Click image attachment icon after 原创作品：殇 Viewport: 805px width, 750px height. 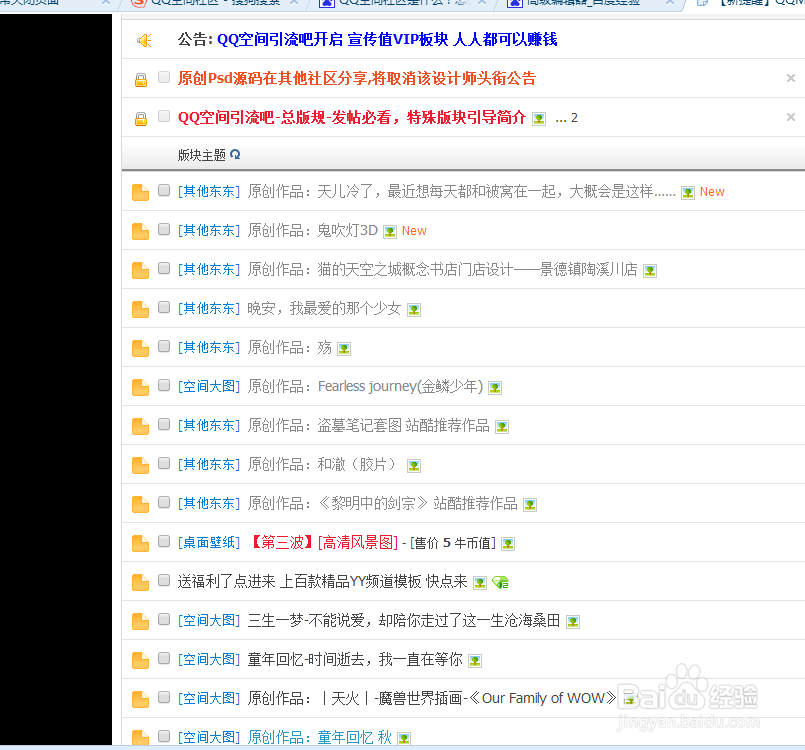click(344, 349)
